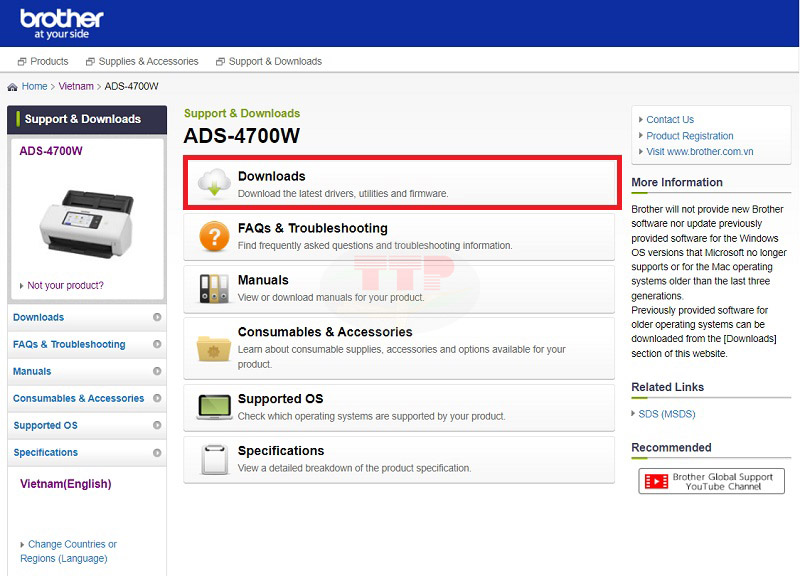Expand Downloads arrow in left sidebar
Image resolution: width=800 pixels, height=576 pixels.
point(157,317)
